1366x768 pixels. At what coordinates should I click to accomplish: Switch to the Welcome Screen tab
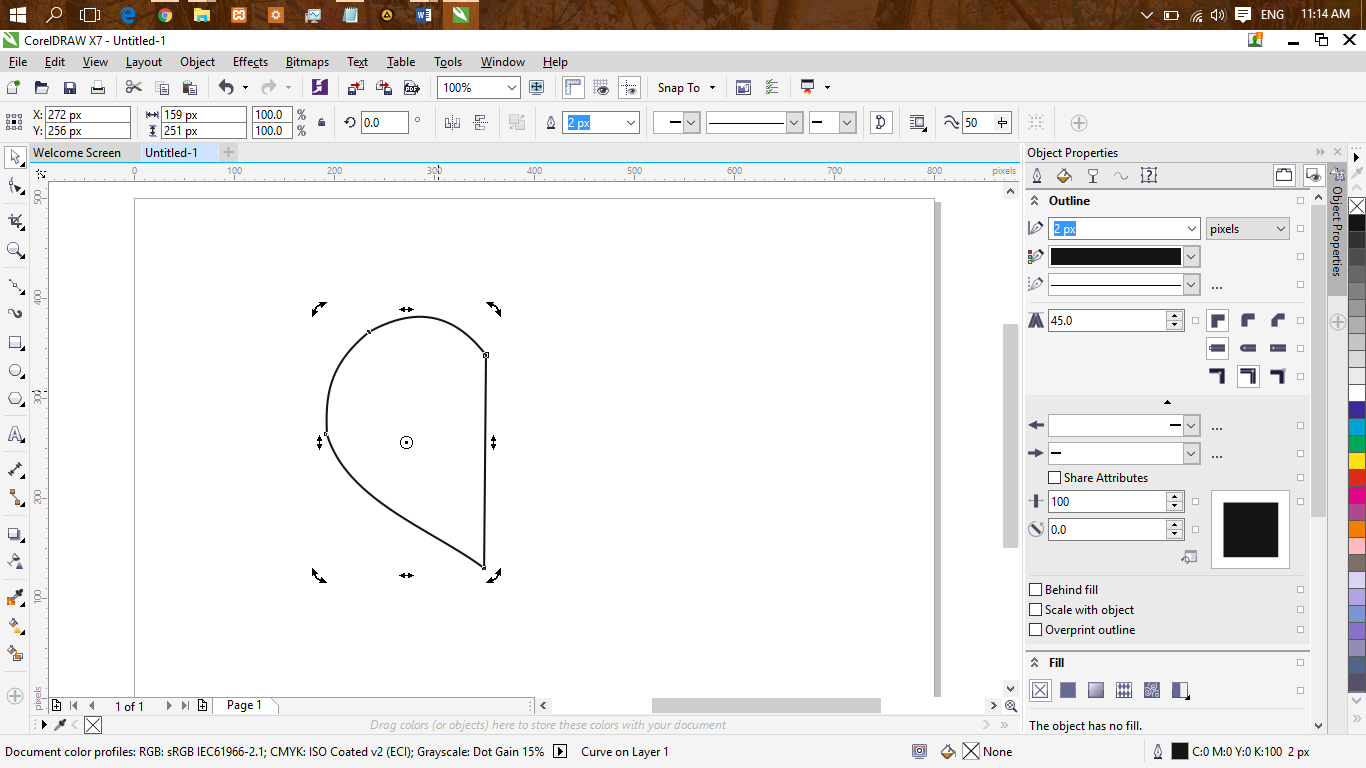click(x=77, y=153)
